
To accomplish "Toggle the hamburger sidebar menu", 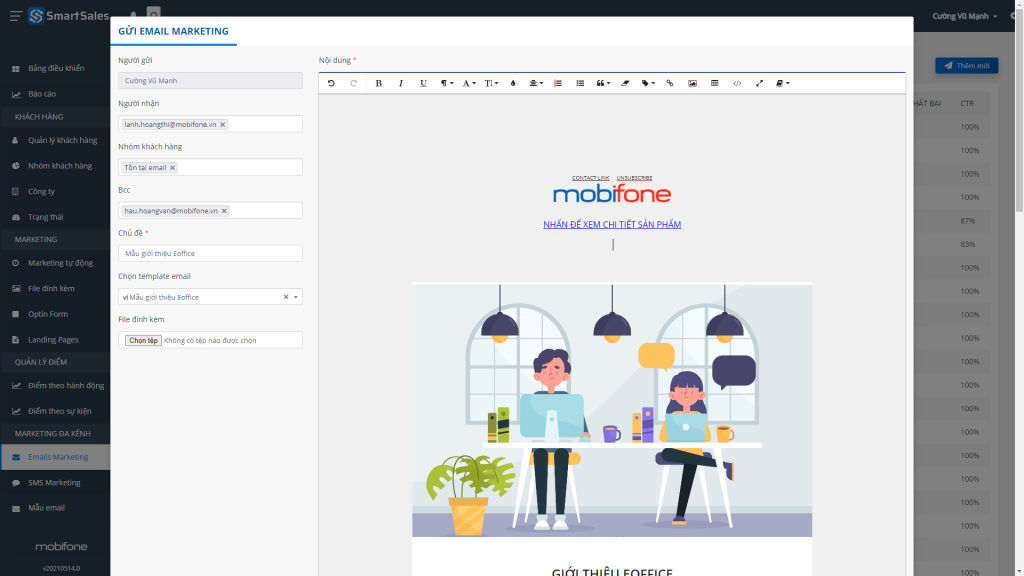I will click(x=16, y=16).
